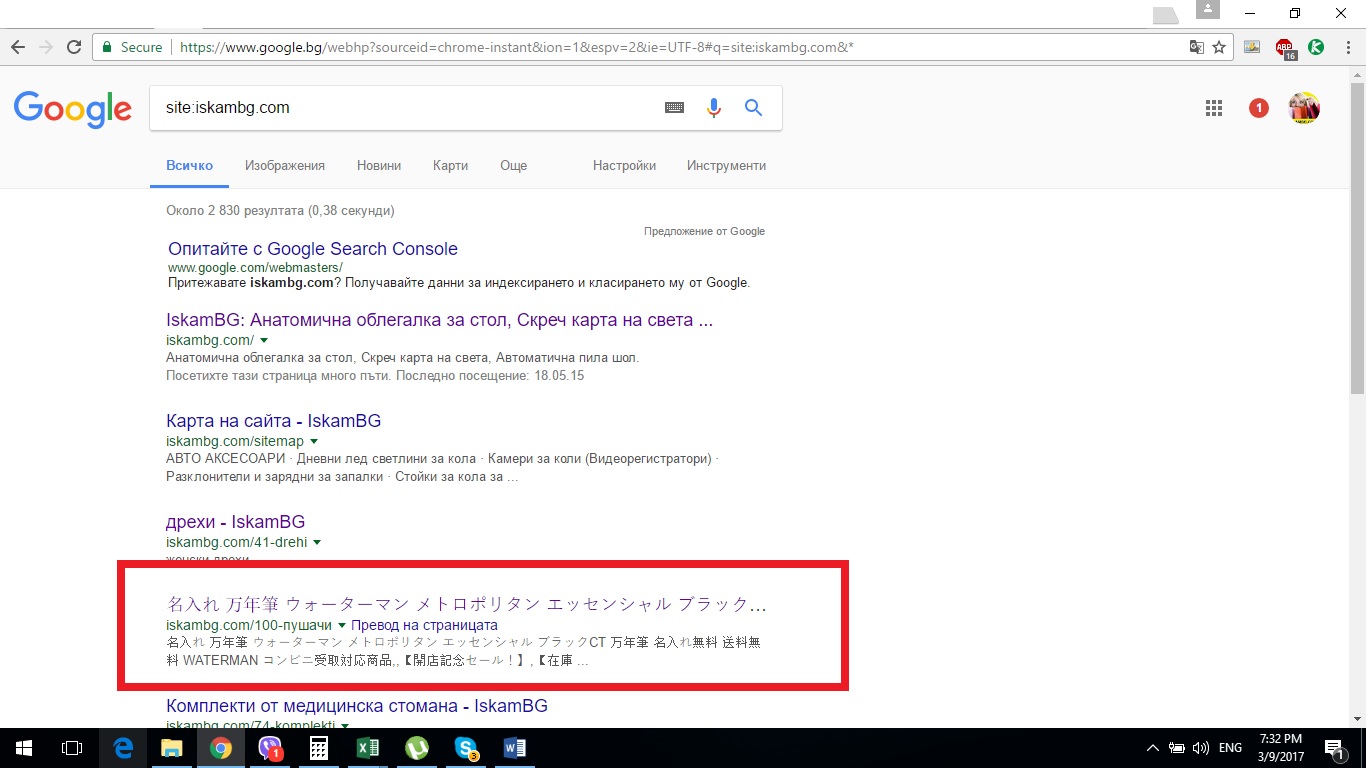
Task: Open Chrome's three-dot menu
Action: 1346,47
